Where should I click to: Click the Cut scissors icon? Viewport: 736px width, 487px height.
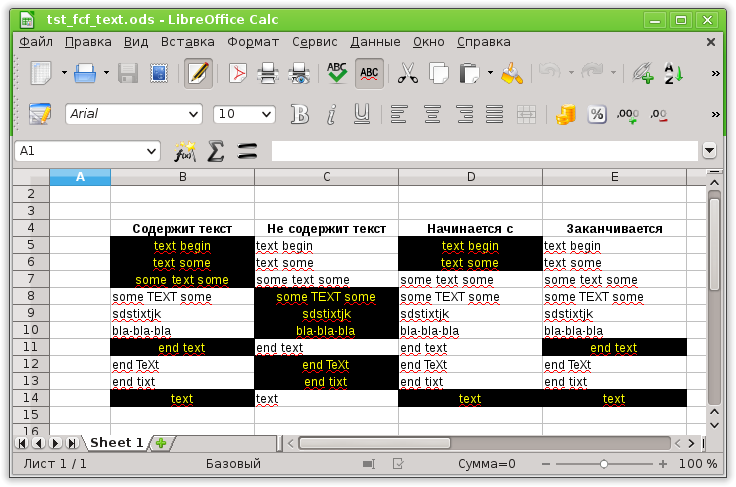(x=408, y=73)
